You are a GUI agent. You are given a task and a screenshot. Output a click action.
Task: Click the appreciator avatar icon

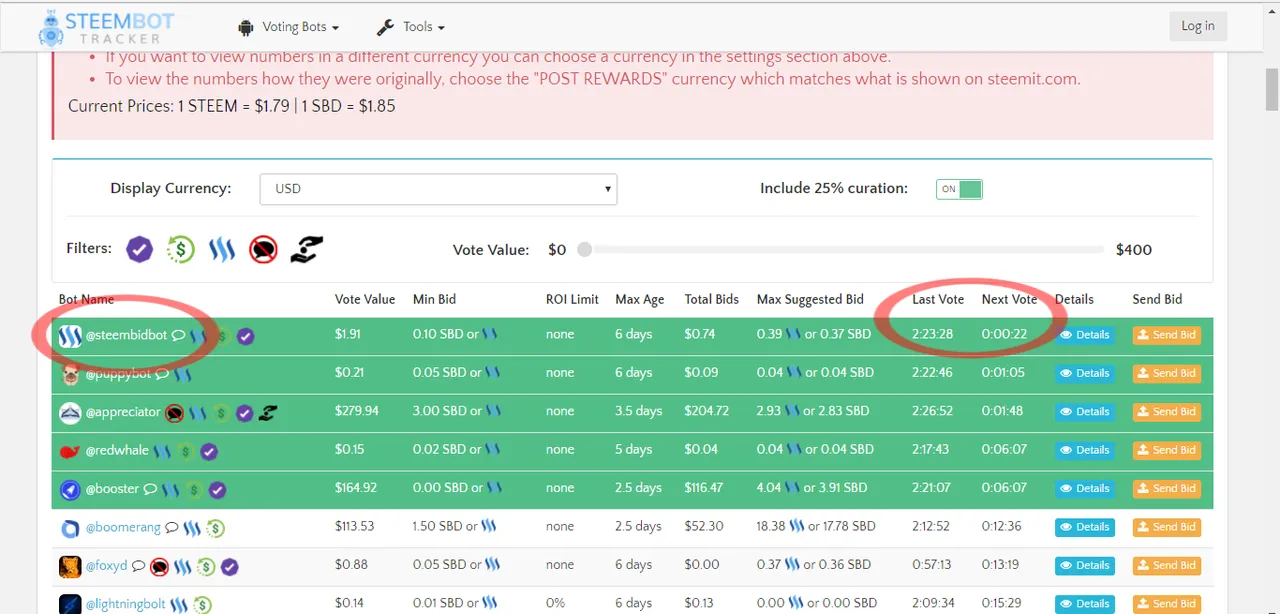[x=70, y=412]
